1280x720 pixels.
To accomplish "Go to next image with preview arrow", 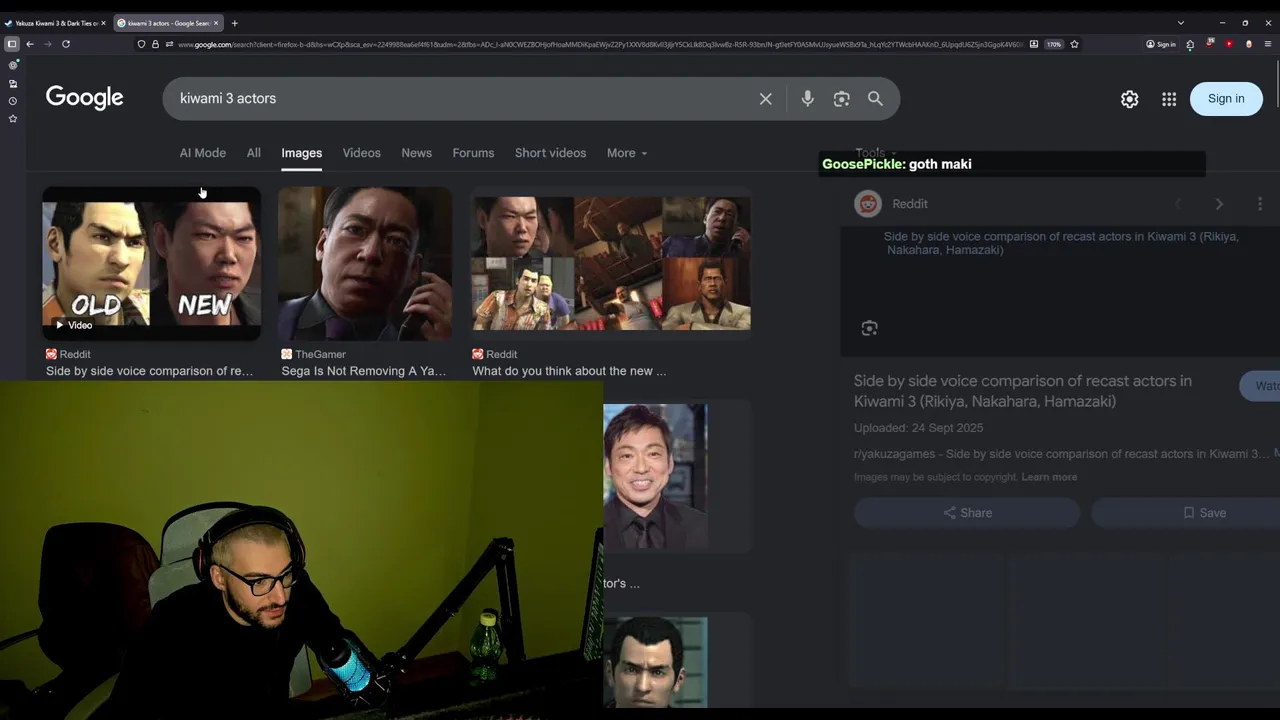I will (x=1219, y=204).
